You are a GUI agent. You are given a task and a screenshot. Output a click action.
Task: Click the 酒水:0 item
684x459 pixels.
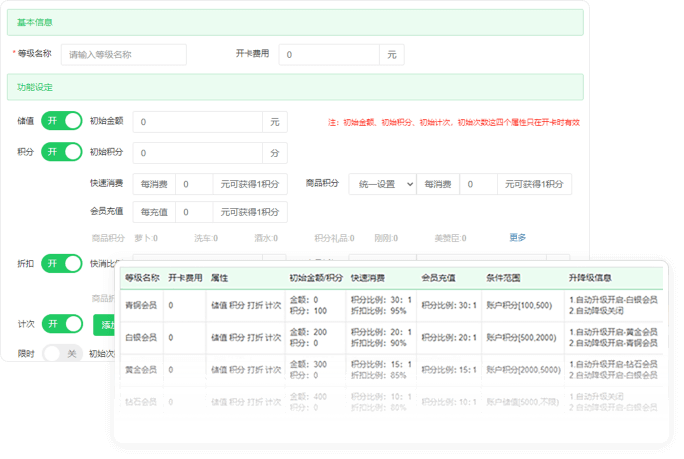pos(266,238)
